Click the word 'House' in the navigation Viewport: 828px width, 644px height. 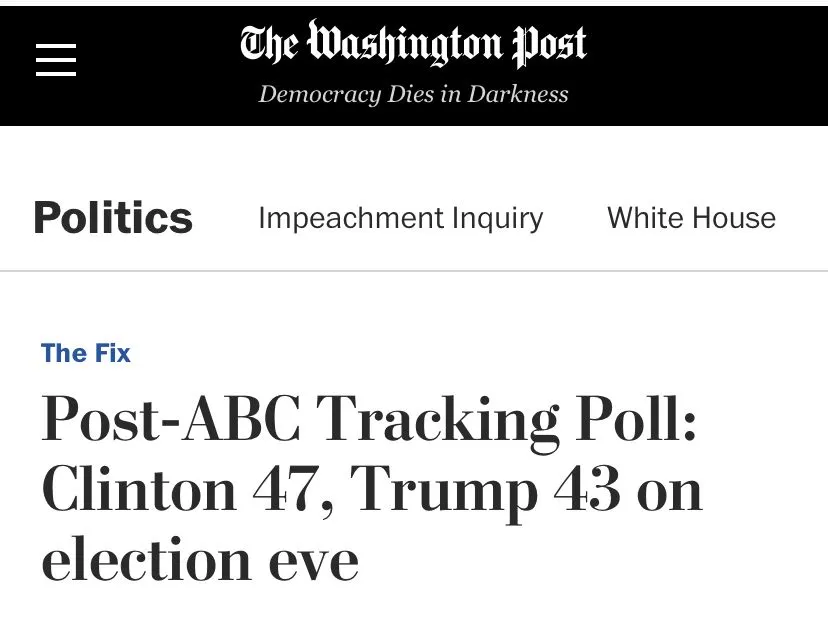(x=735, y=218)
